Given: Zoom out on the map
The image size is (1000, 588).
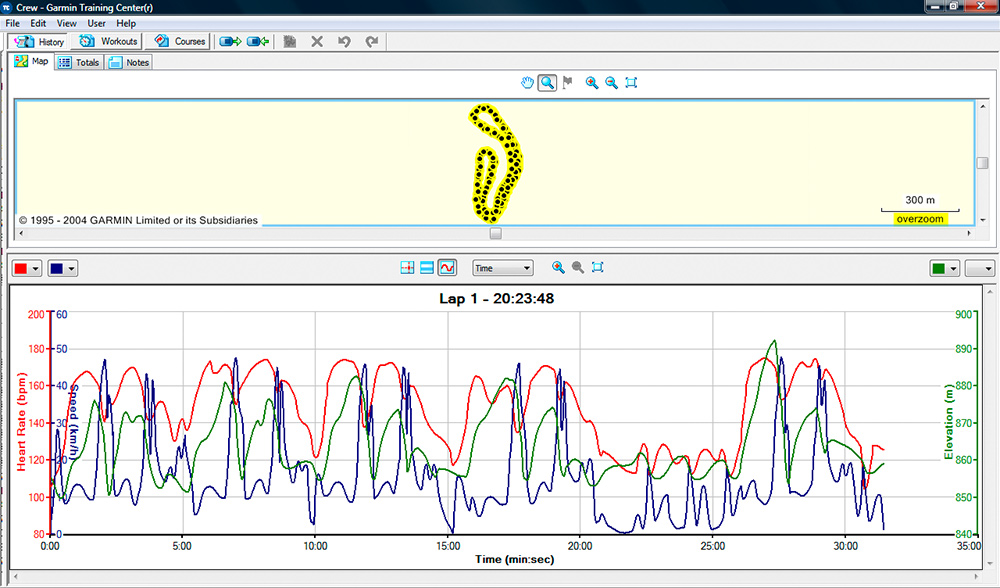Looking at the screenshot, I should click(612, 82).
